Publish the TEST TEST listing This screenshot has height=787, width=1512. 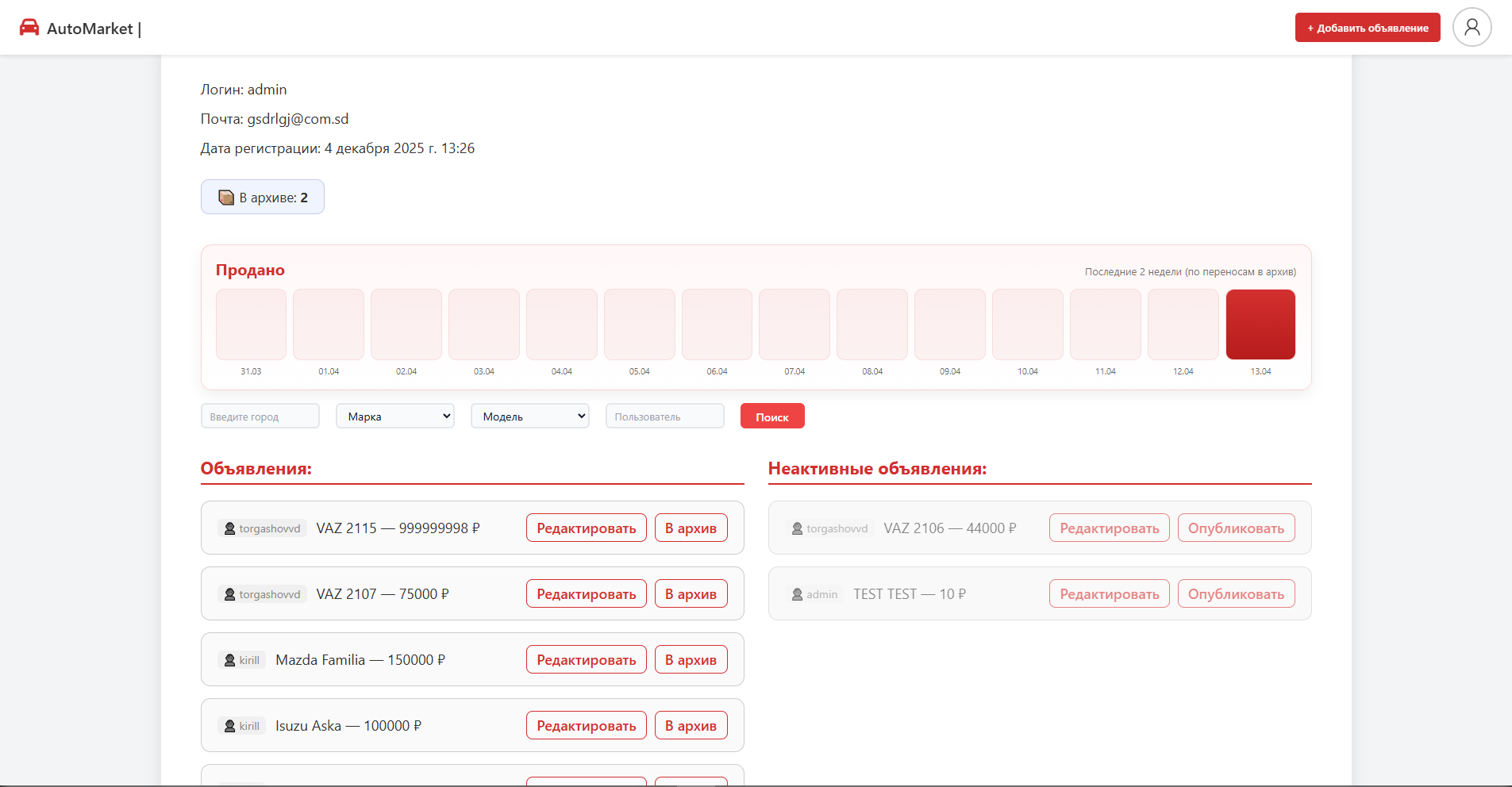(x=1236, y=594)
